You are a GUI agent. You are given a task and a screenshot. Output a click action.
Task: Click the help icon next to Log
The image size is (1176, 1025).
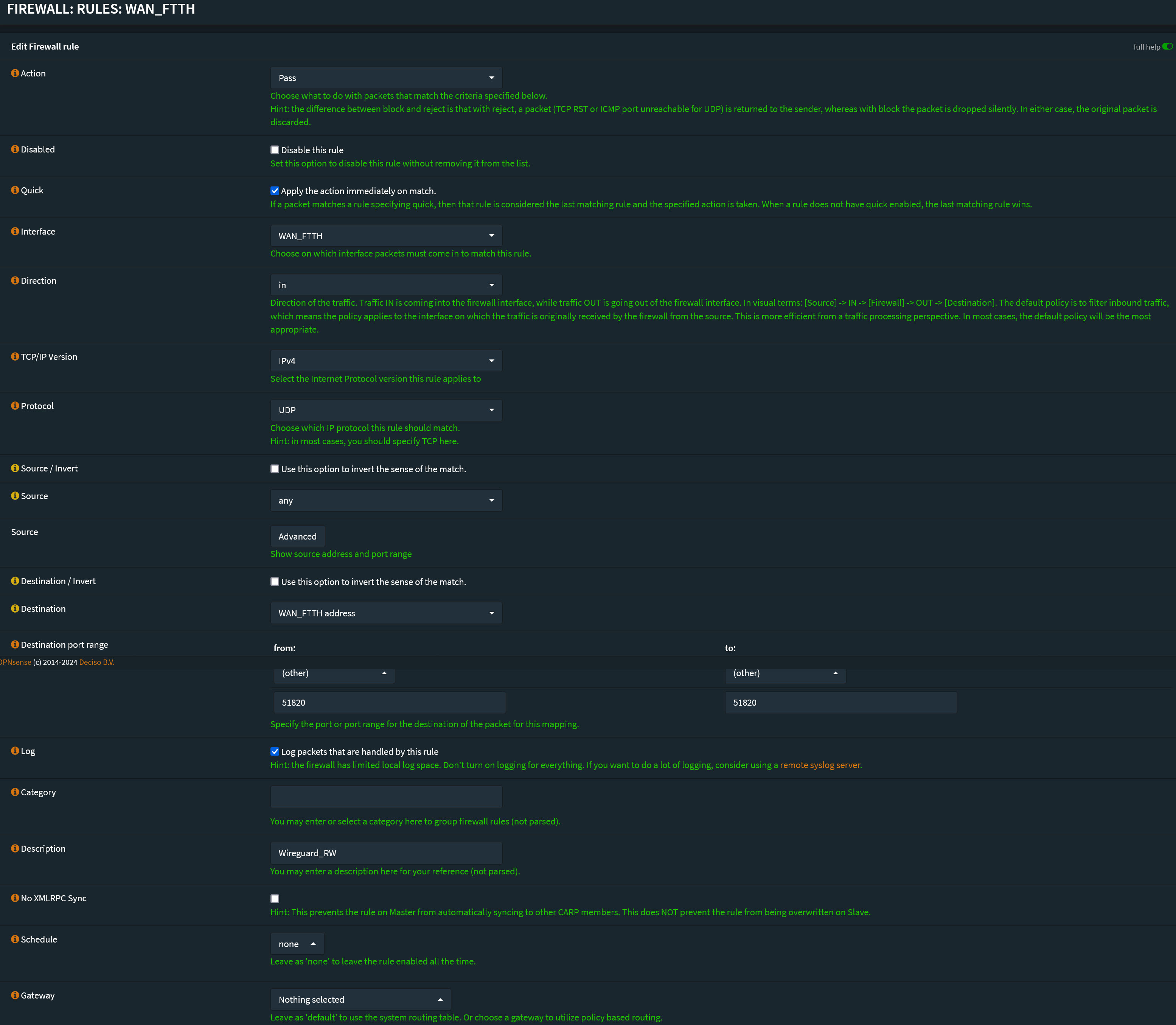(15, 751)
